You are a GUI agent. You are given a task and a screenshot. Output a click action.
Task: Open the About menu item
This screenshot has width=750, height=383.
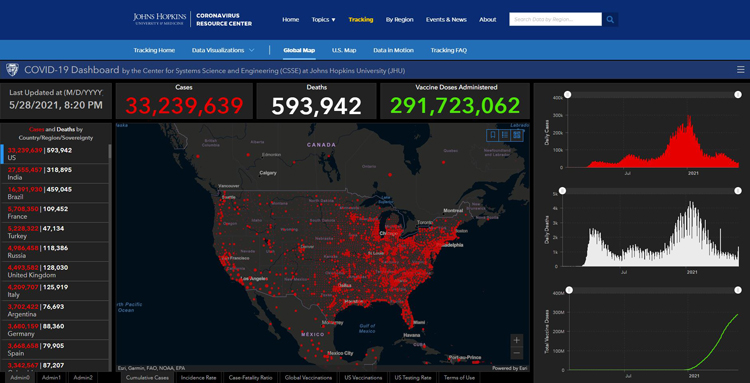pyautogui.click(x=487, y=20)
